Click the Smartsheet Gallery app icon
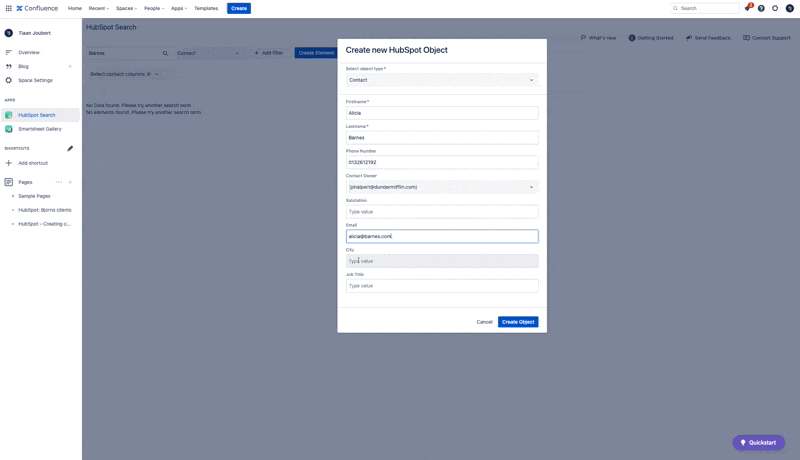Viewport: 800px width, 460px height. tap(9, 129)
